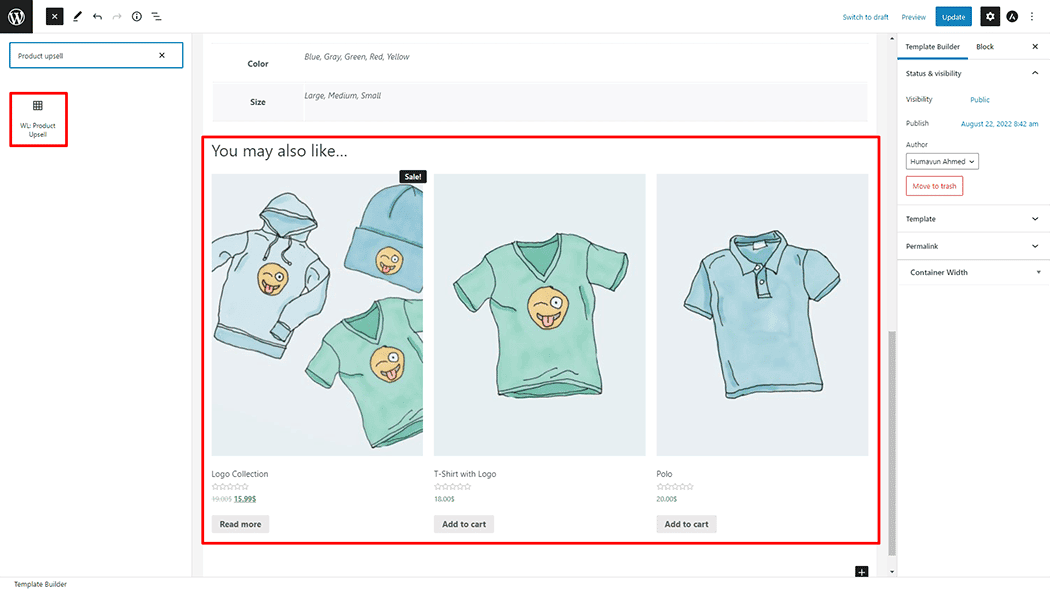The image size is (1050, 590).
Task: Select the pencil edit tool
Action: click(77, 16)
